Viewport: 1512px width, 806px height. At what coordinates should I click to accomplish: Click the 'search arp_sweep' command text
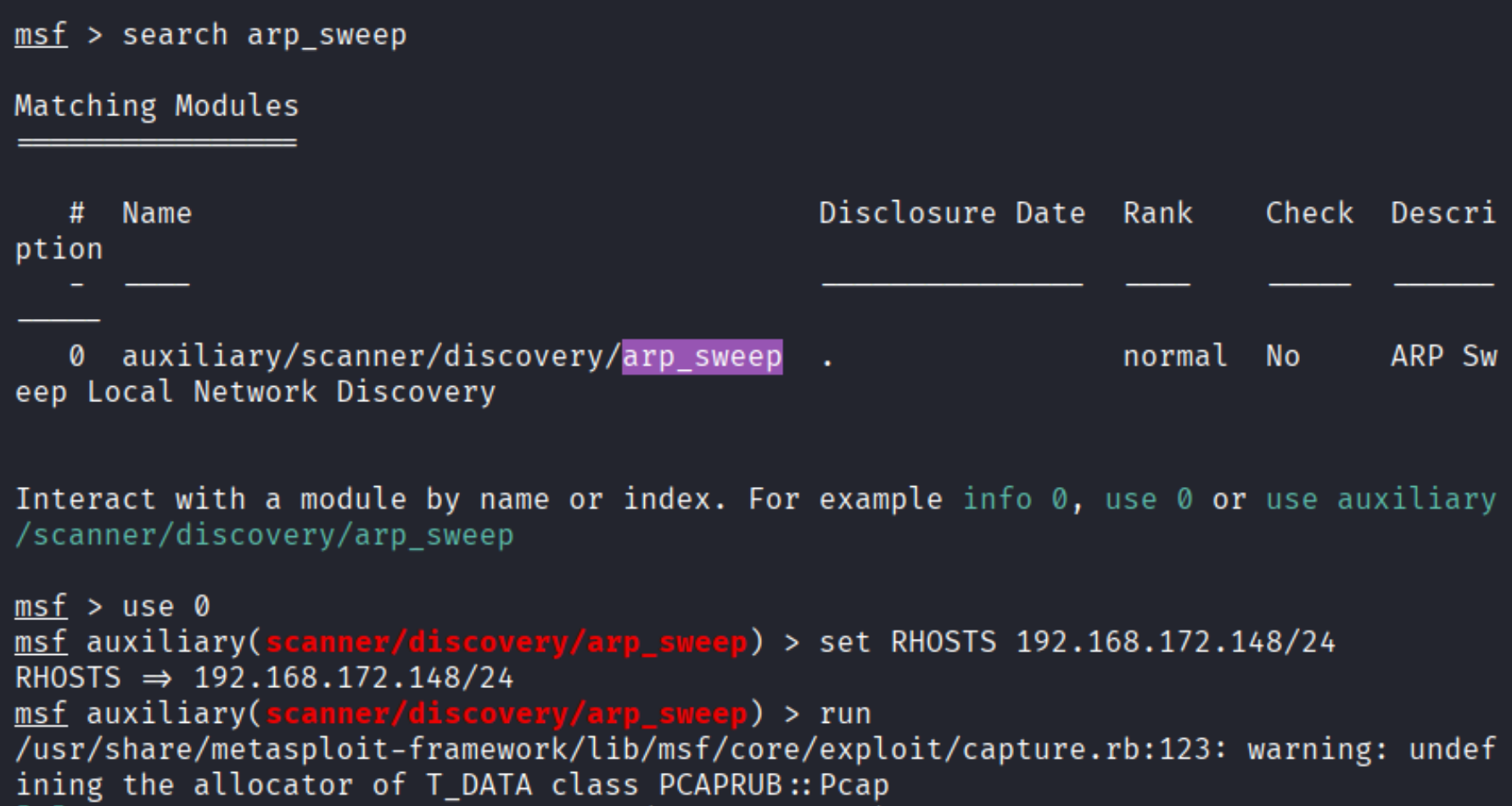point(265,36)
